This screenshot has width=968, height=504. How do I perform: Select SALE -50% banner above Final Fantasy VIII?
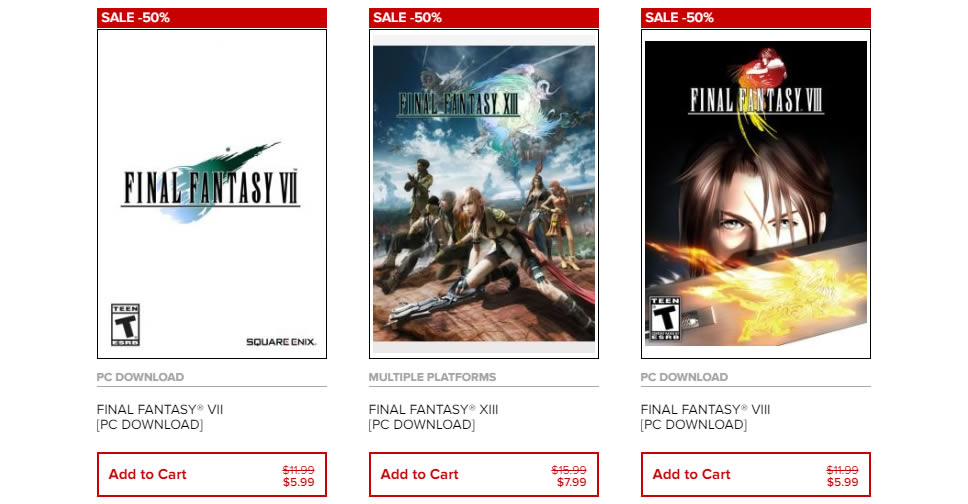(x=756, y=18)
